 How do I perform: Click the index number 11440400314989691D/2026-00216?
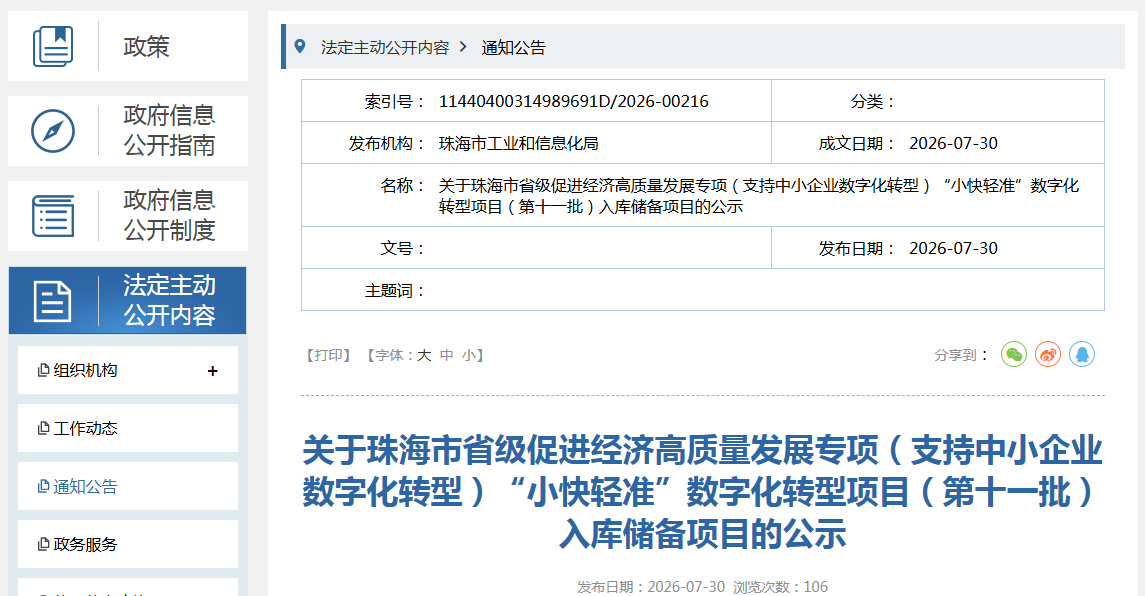[573, 102]
